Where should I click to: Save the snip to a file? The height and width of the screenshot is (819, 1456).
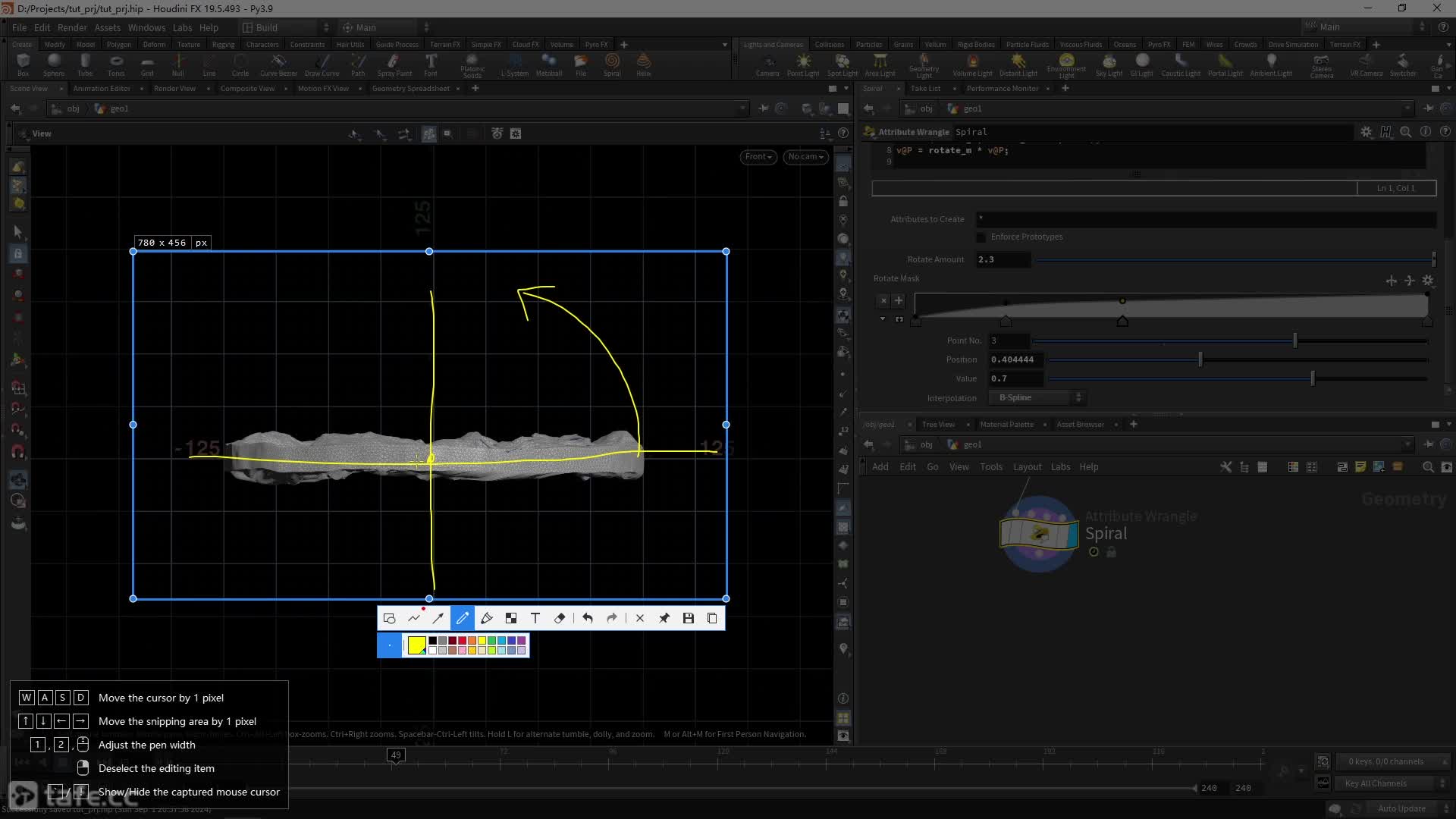(689, 618)
